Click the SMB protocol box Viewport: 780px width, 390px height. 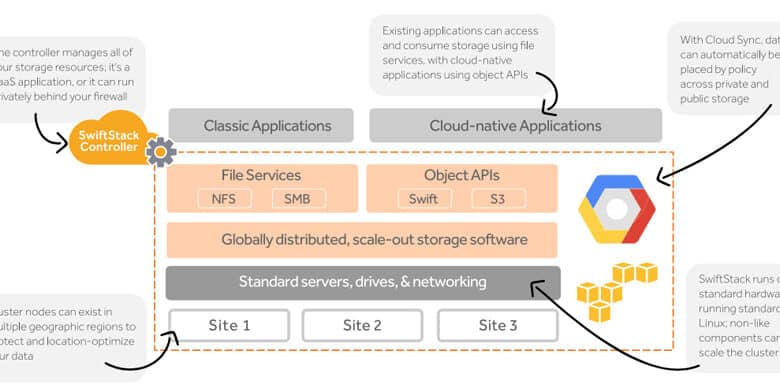(298, 199)
